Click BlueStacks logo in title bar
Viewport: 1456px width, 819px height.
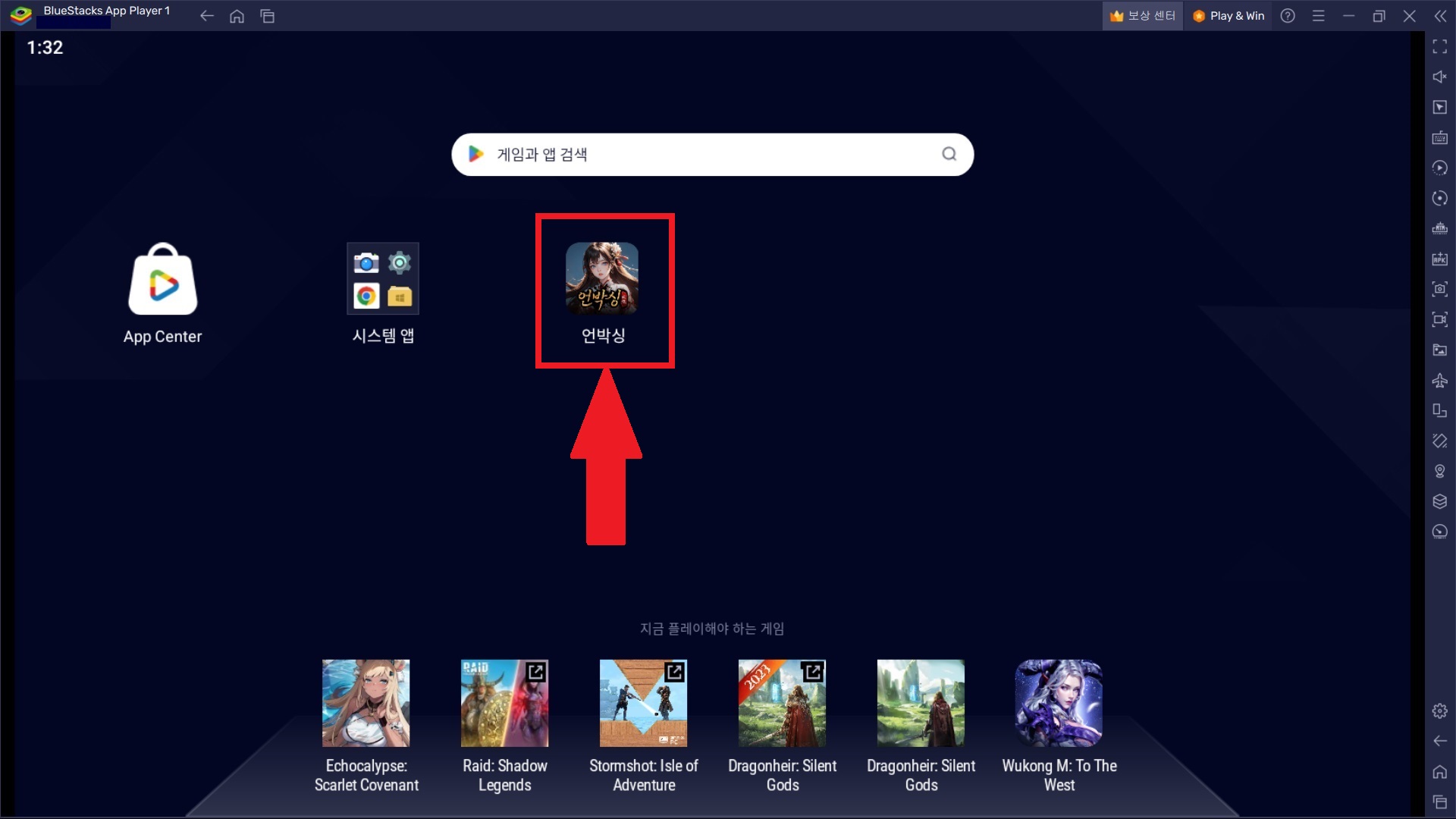click(x=20, y=14)
